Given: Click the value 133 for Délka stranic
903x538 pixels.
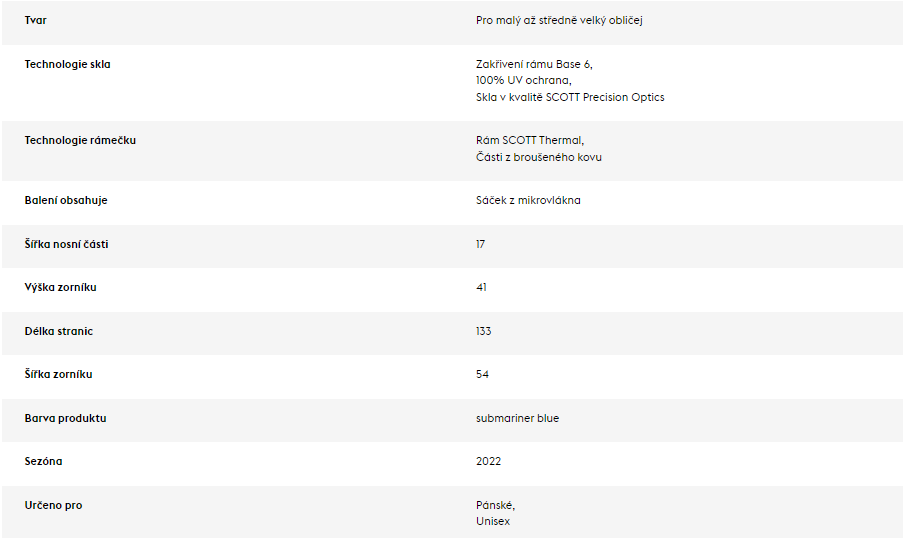Looking at the screenshot, I should click(483, 331).
